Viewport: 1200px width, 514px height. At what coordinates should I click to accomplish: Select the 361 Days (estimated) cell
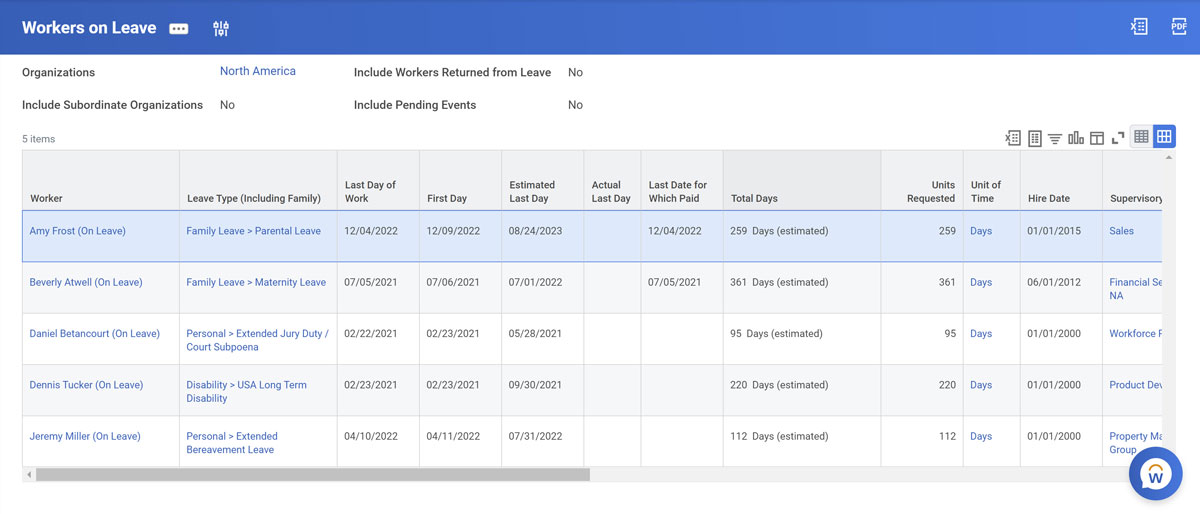(802, 288)
